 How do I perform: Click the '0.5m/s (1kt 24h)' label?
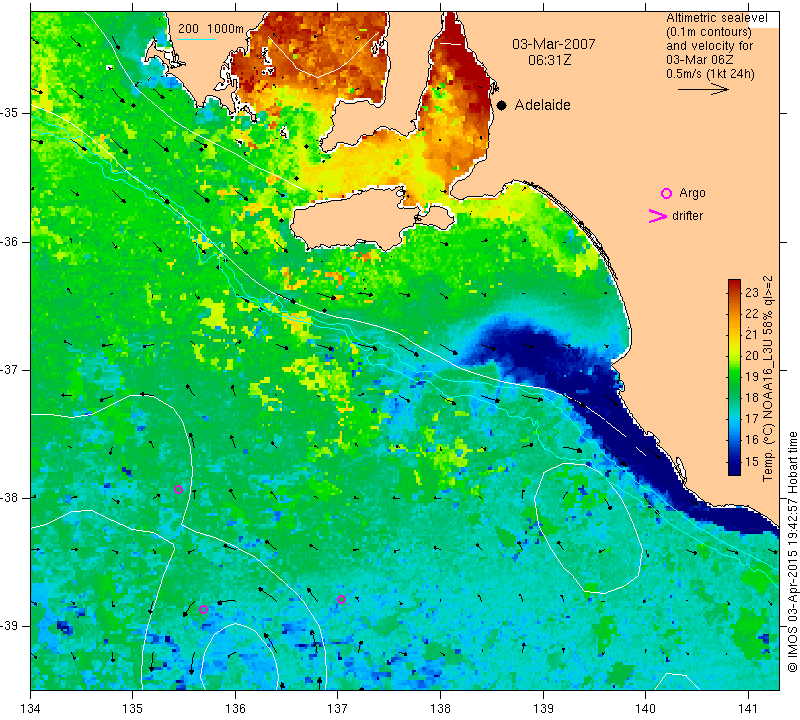click(x=710, y=73)
